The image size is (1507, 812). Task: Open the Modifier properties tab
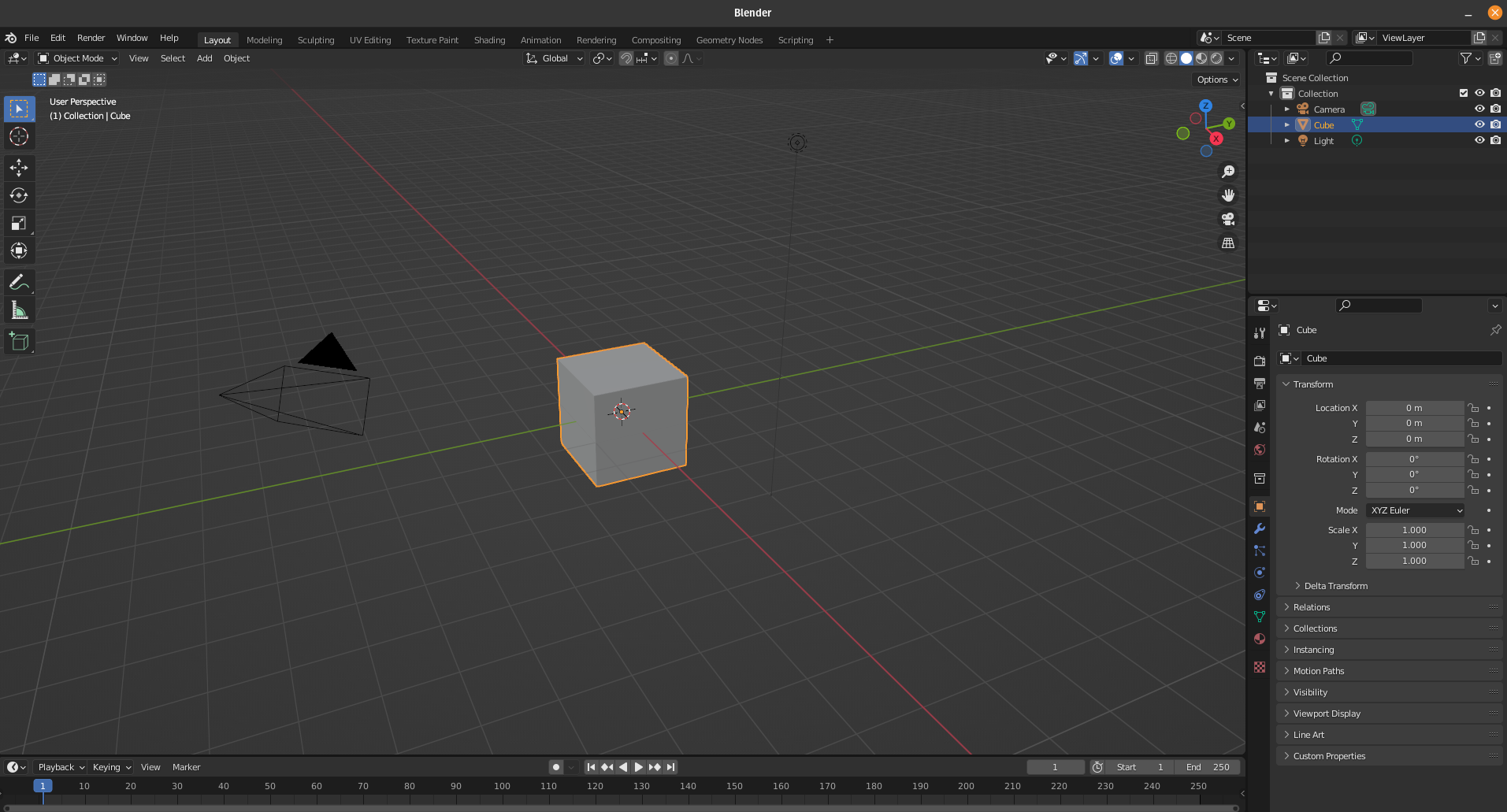[x=1258, y=528]
